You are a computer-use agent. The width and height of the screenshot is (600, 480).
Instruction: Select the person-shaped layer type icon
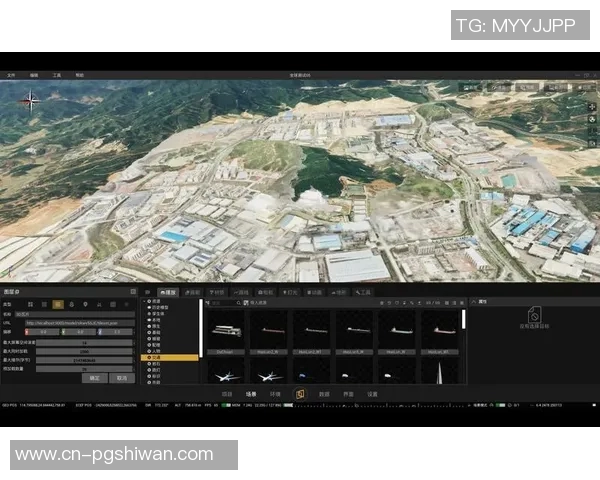[x=72, y=304]
